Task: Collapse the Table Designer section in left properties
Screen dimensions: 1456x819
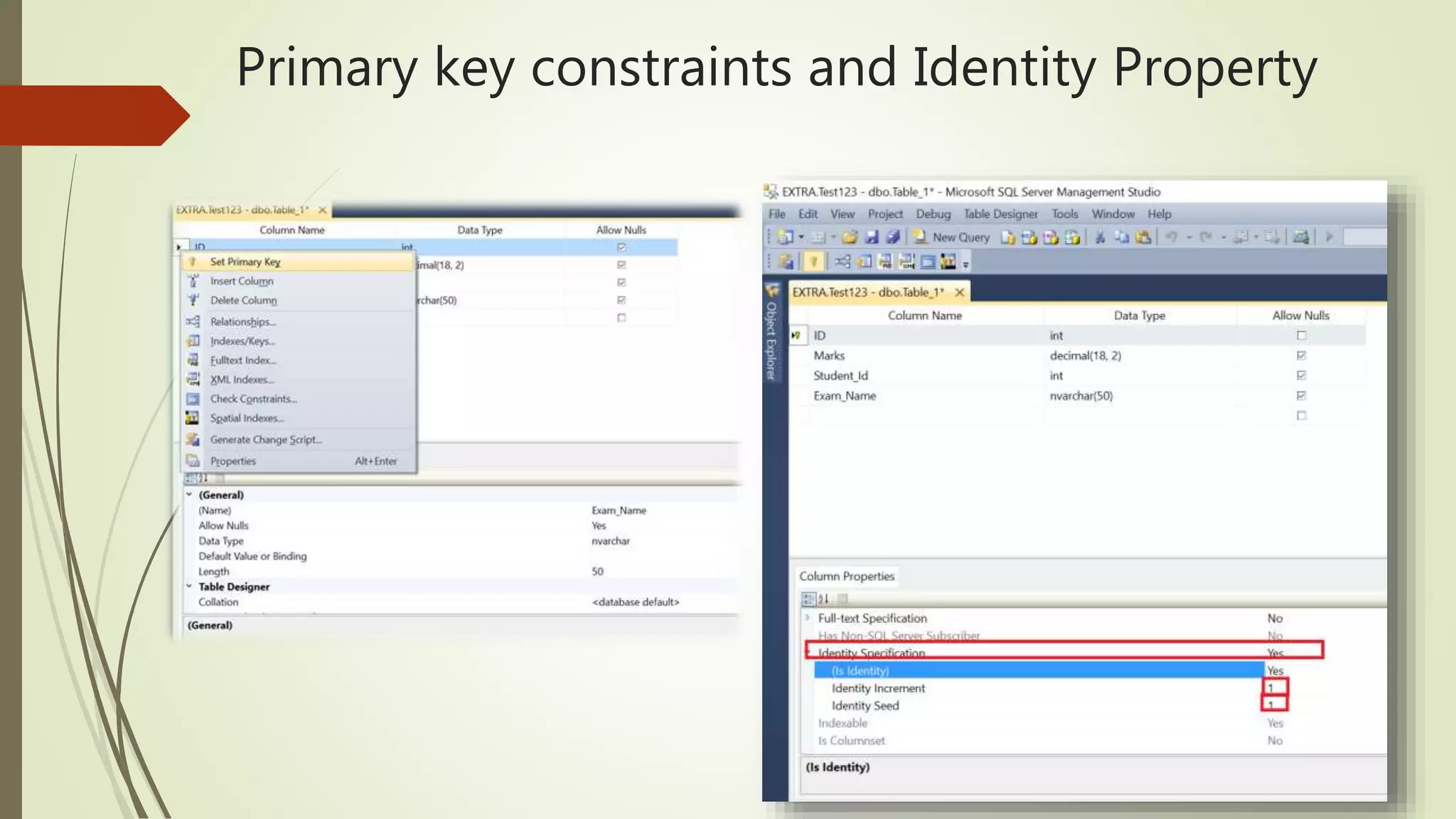Action: point(189,586)
